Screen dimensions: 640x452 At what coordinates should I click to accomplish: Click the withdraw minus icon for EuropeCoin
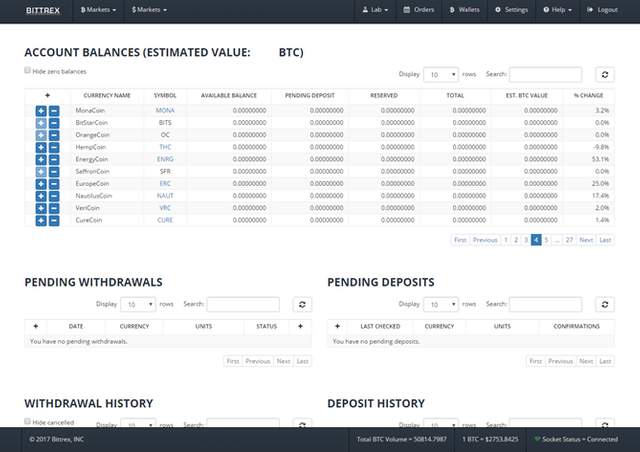(54, 184)
